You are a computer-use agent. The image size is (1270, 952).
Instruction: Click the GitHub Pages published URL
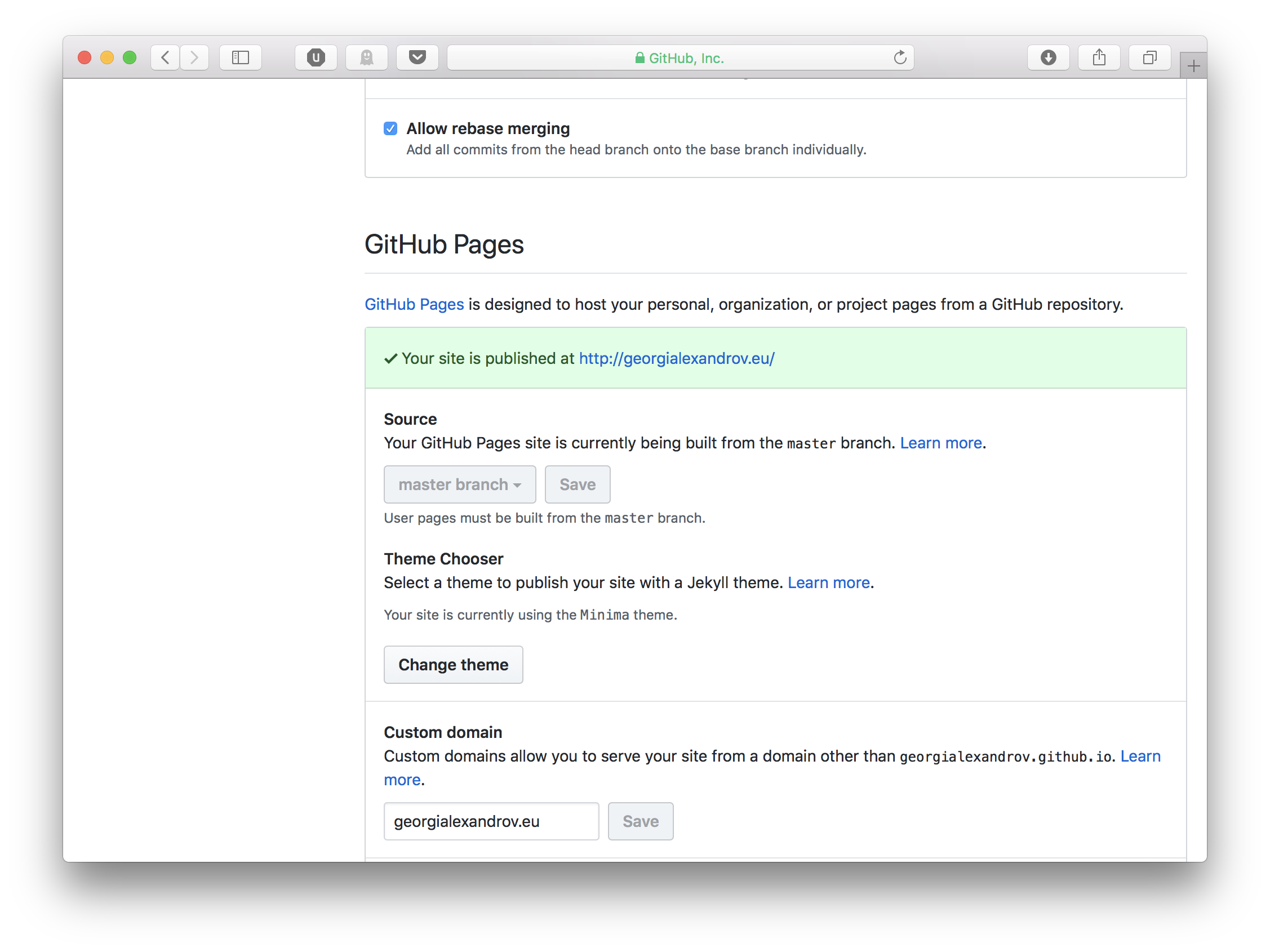coord(675,357)
